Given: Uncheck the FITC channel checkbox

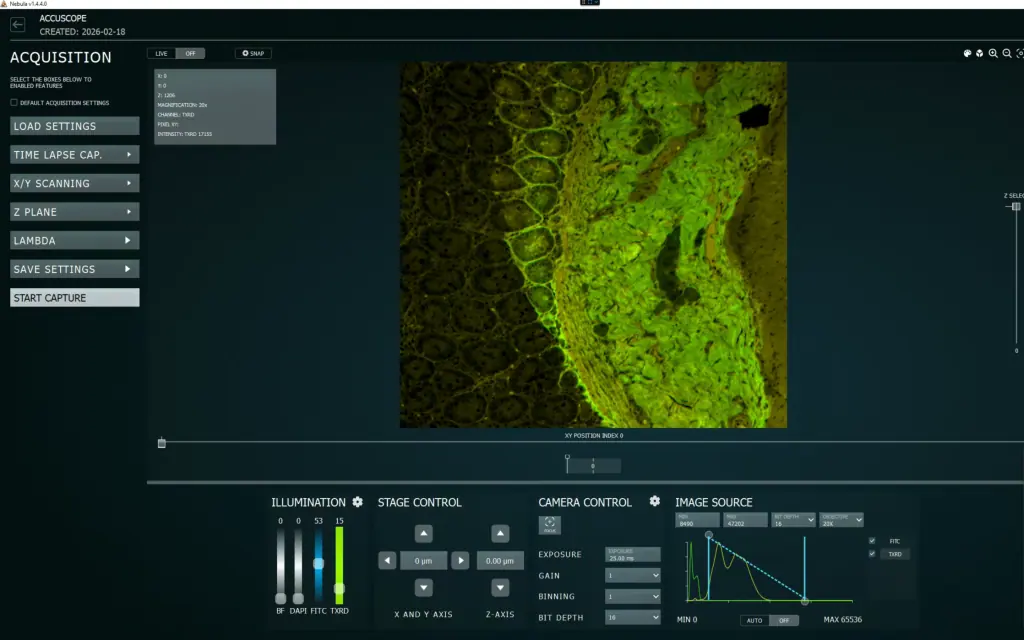Looking at the screenshot, I should tap(872, 541).
